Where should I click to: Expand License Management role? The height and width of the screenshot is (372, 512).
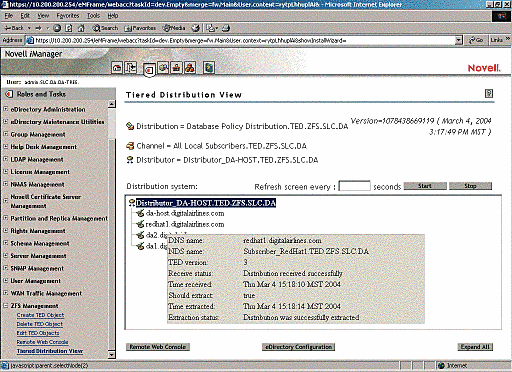pyautogui.click(x=6, y=171)
